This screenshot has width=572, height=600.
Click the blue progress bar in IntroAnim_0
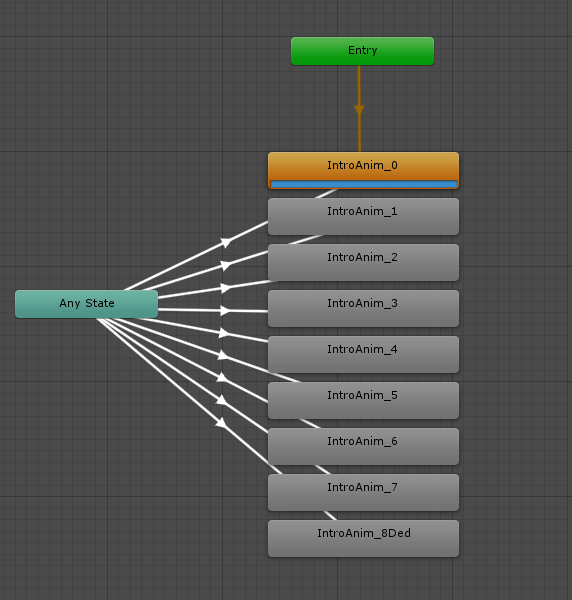pyautogui.click(x=364, y=184)
